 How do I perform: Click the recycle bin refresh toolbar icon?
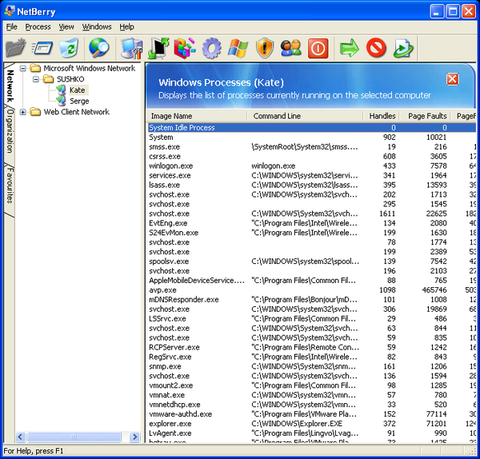pyautogui.click(x=69, y=48)
